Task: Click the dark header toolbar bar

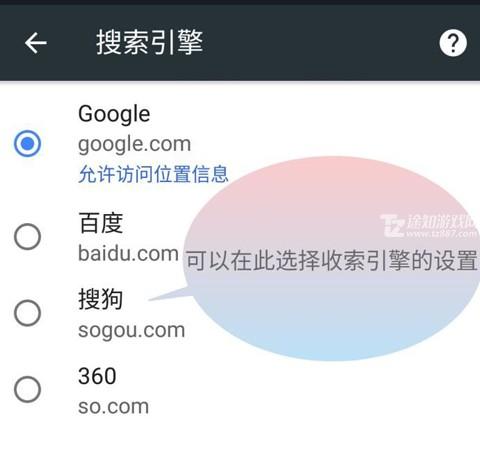Action: coord(240,42)
